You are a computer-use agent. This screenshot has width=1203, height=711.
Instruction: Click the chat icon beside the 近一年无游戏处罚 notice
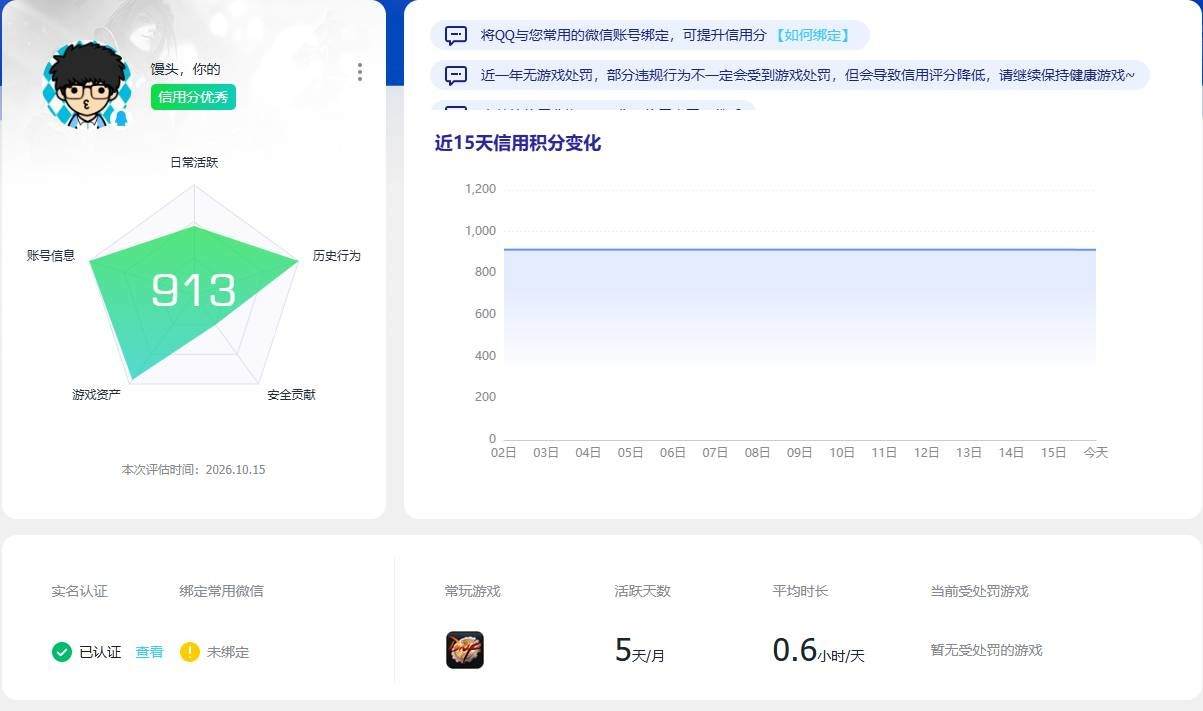[x=456, y=75]
